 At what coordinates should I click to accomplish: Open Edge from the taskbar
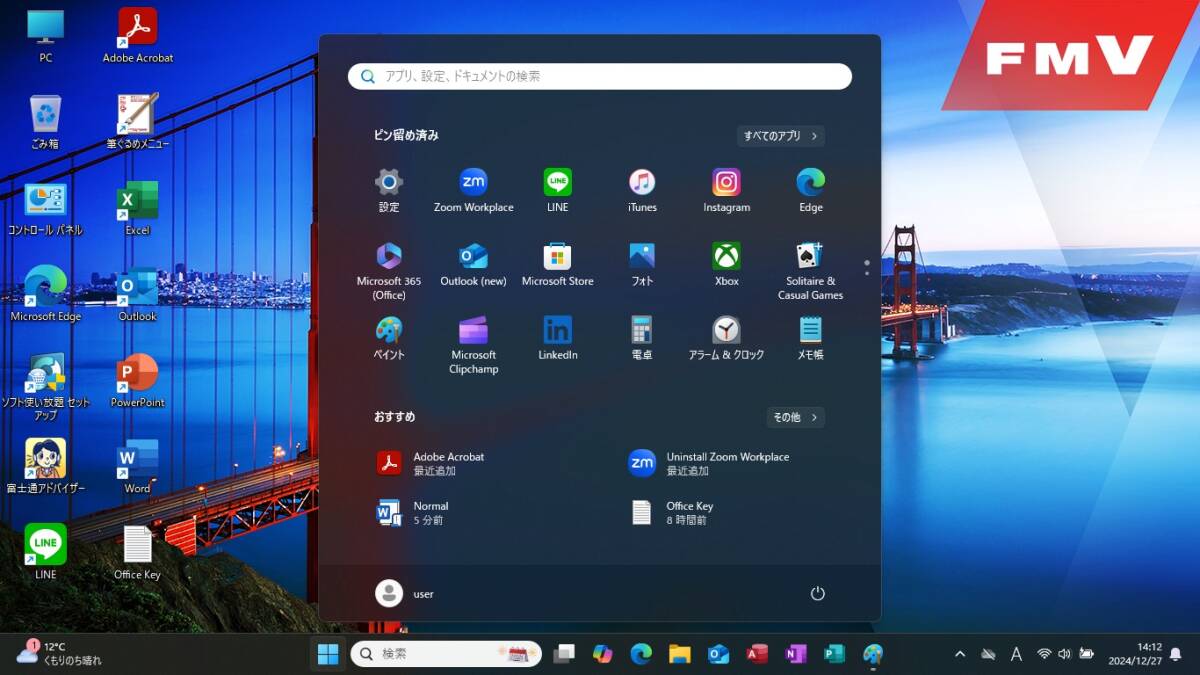coord(641,654)
